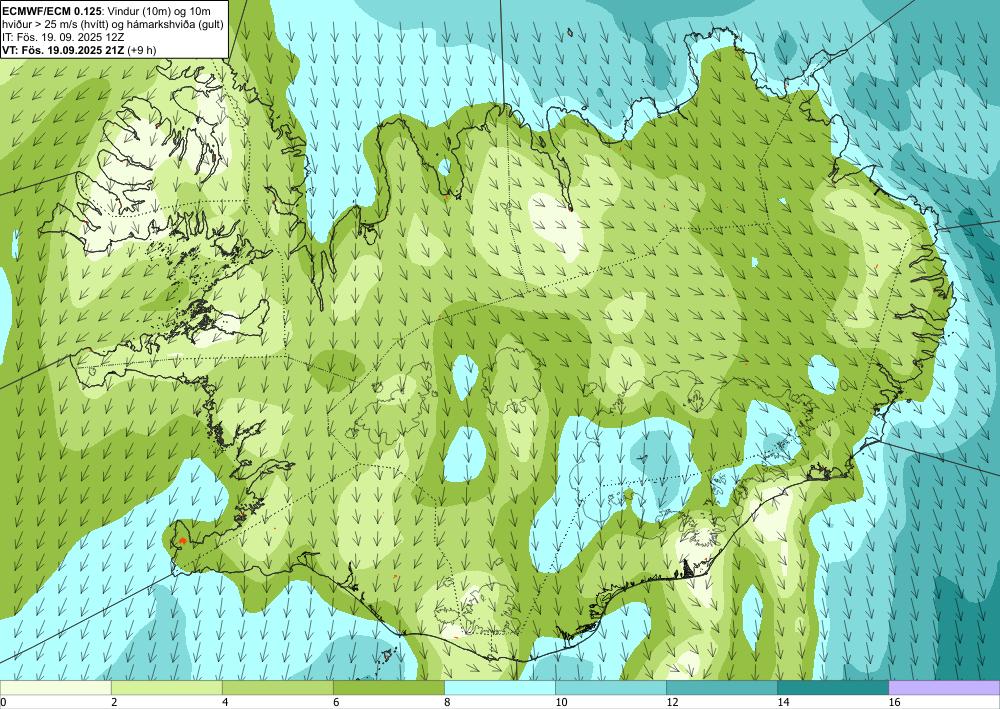Screen dimensions: 1000x709
Task: Click the legend label '16'
Action: click(x=894, y=702)
